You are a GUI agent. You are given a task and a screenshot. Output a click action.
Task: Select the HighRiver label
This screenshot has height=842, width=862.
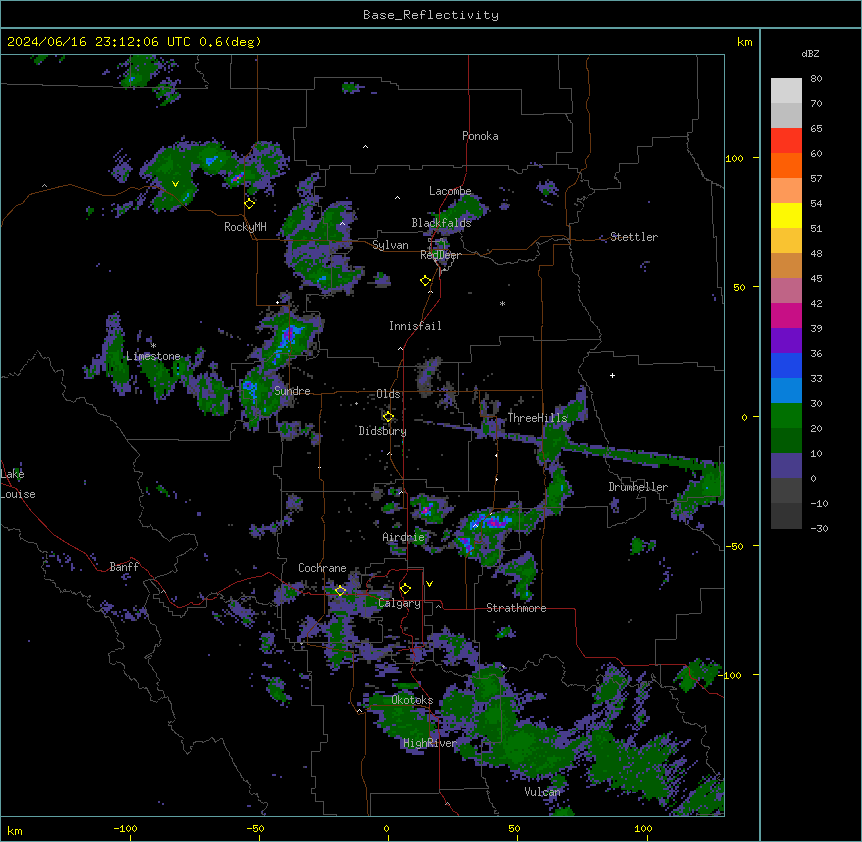click(430, 743)
